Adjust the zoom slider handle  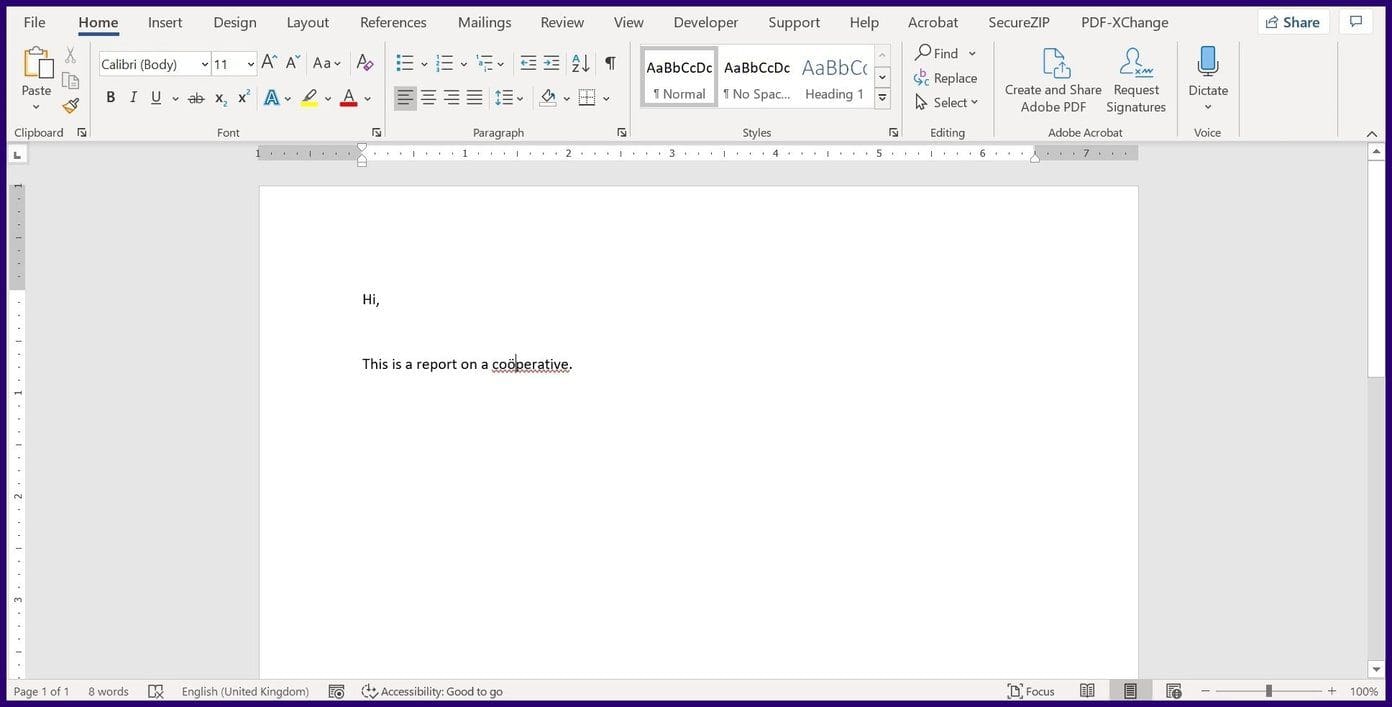pos(1268,691)
